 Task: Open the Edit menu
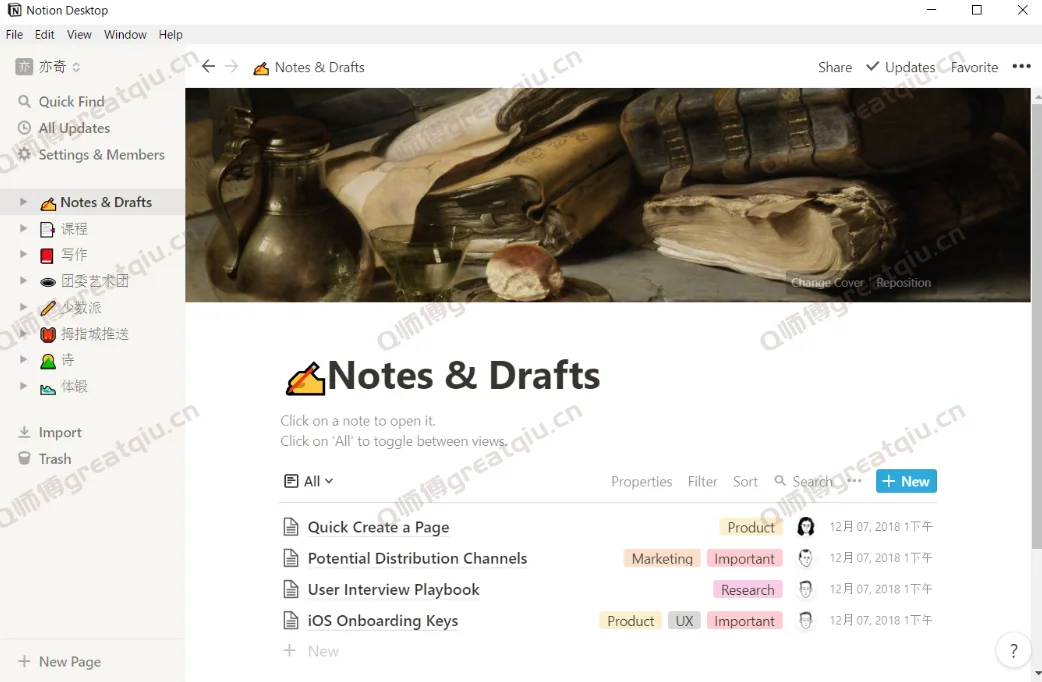click(x=45, y=34)
